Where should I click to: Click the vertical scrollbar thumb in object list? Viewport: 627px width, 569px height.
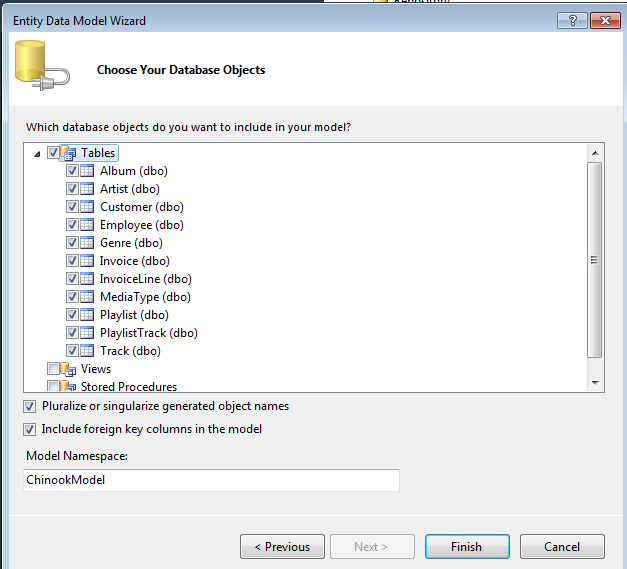click(595, 260)
